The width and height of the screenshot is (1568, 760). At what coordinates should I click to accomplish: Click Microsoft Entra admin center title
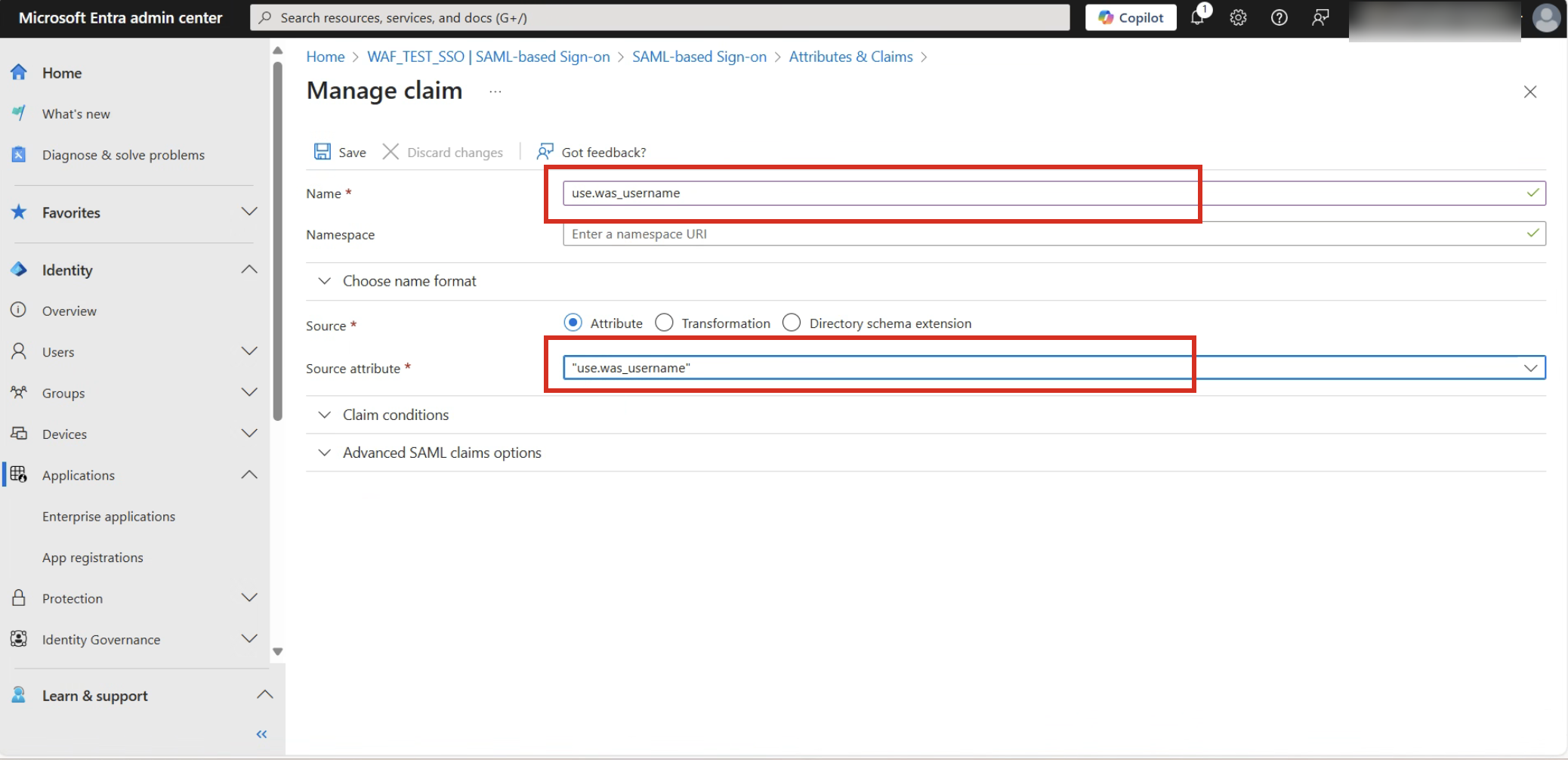121,18
